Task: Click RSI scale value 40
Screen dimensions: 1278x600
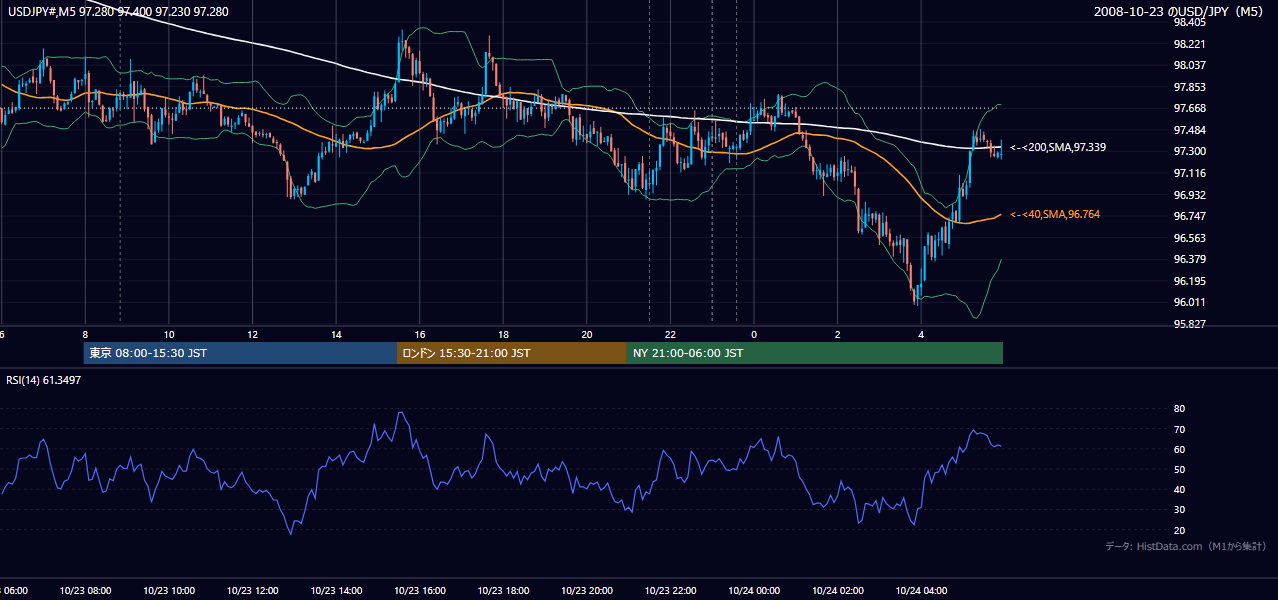Action: (1179, 489)
